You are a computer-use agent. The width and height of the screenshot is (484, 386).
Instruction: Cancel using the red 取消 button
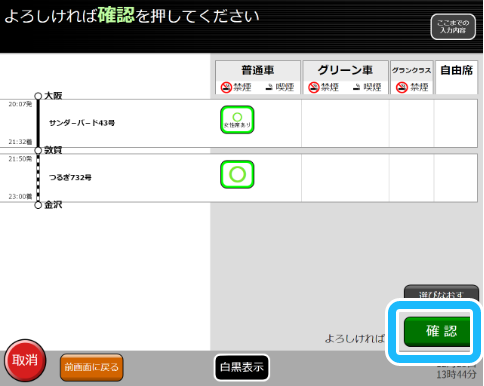[25, 360]
